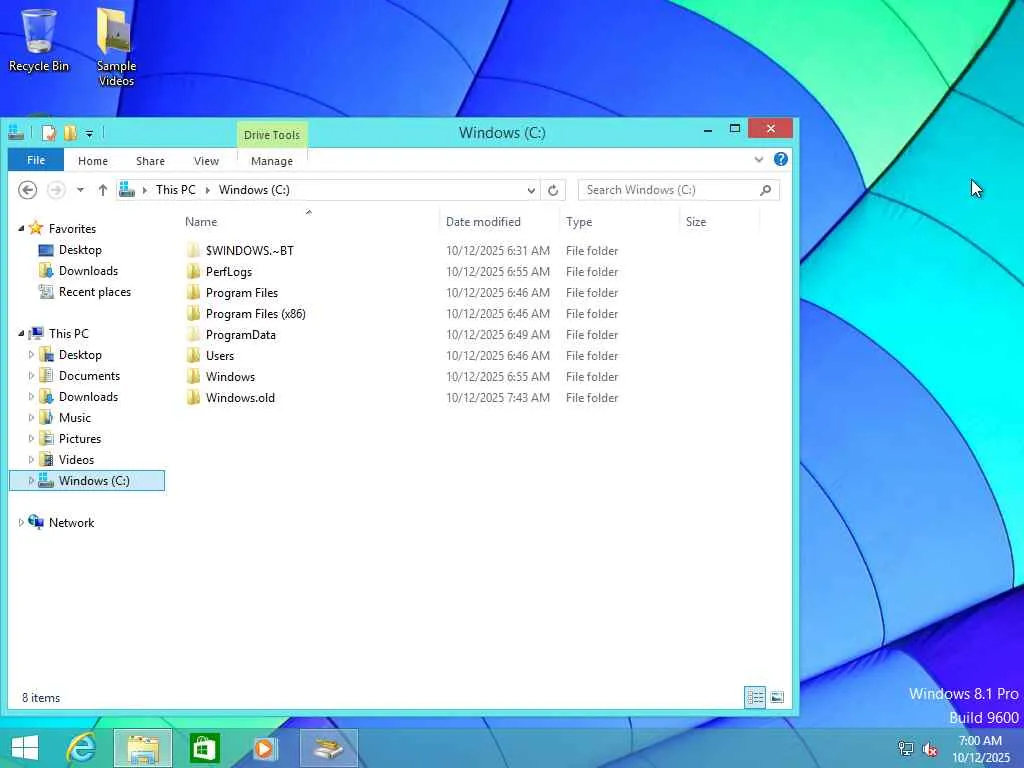
Task: Open the Windows Store taskbar icon
Action: coord(204,748)
